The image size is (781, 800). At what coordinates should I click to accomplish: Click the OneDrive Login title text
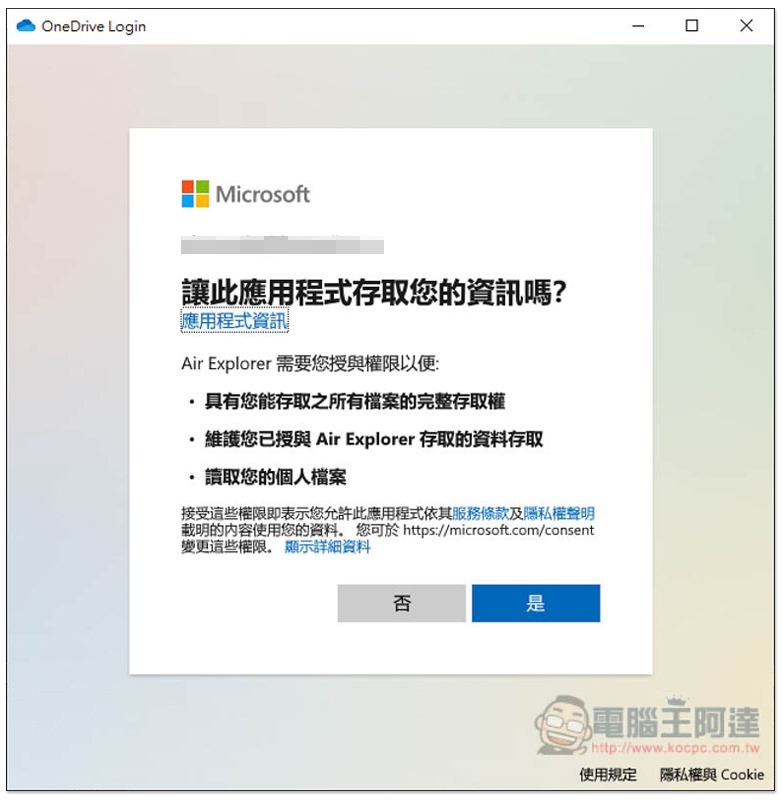tap(94, 26)
